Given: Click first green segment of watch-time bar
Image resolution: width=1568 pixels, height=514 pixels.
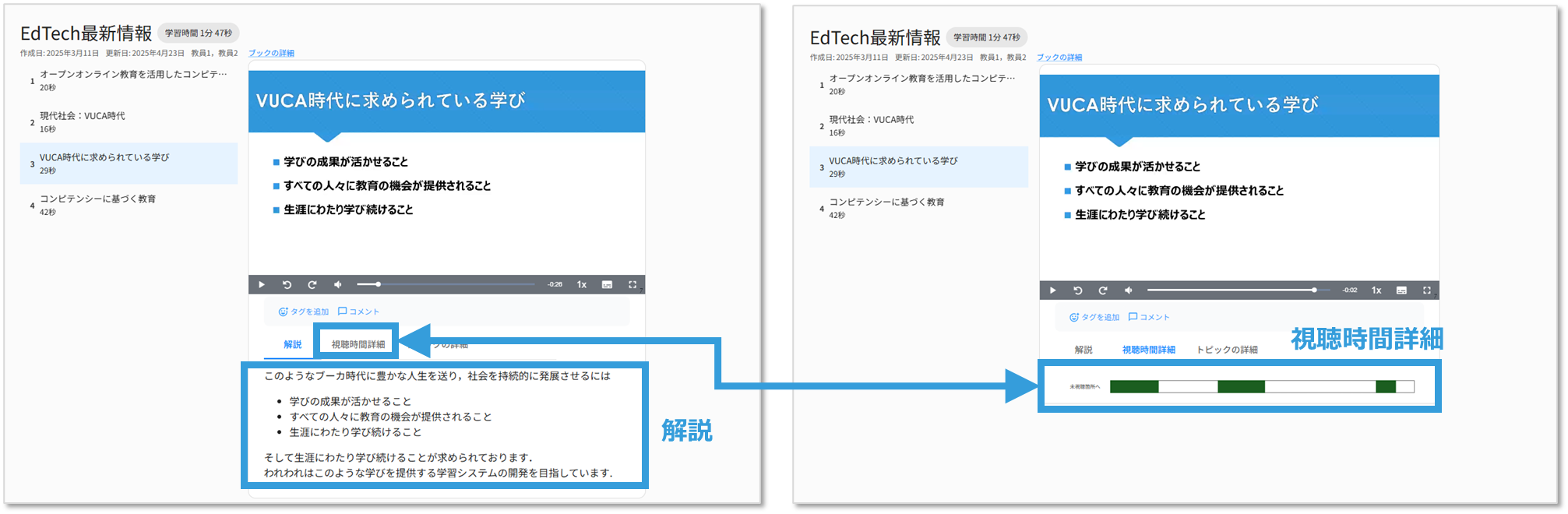Looking at the screenshot, I should 1133,386.
